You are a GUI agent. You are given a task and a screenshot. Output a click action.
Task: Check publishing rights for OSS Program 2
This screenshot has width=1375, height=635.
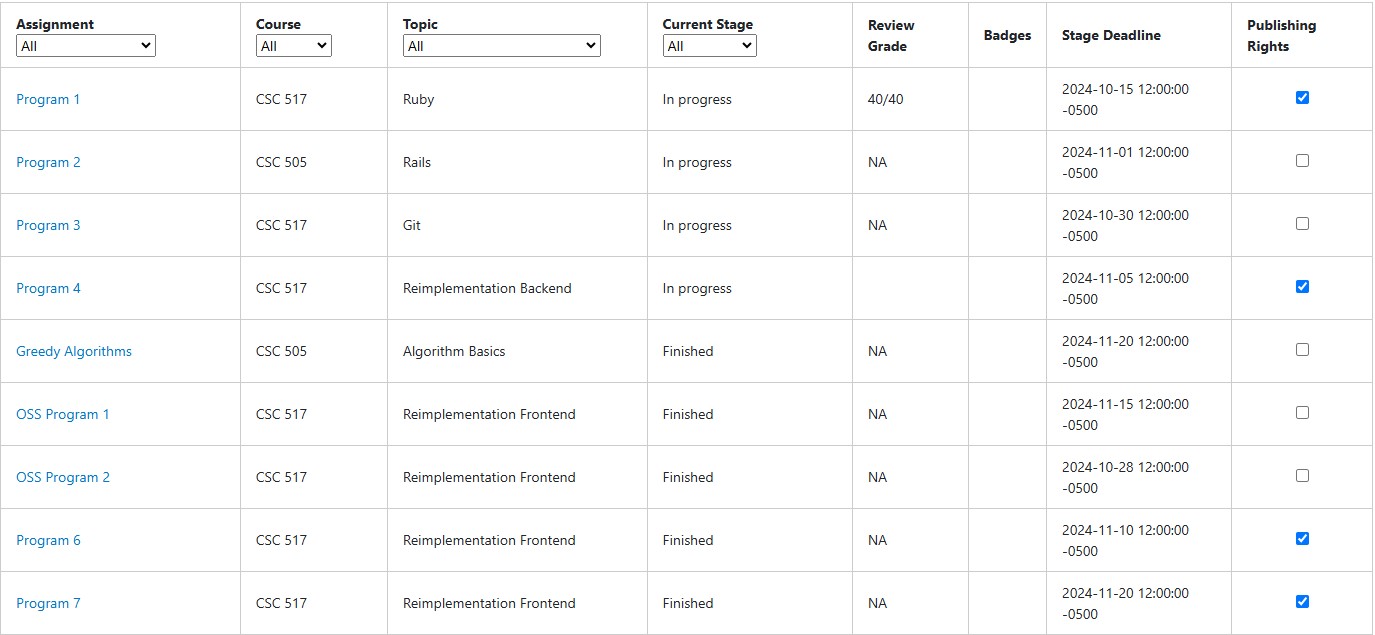(x=1302, y=475)
